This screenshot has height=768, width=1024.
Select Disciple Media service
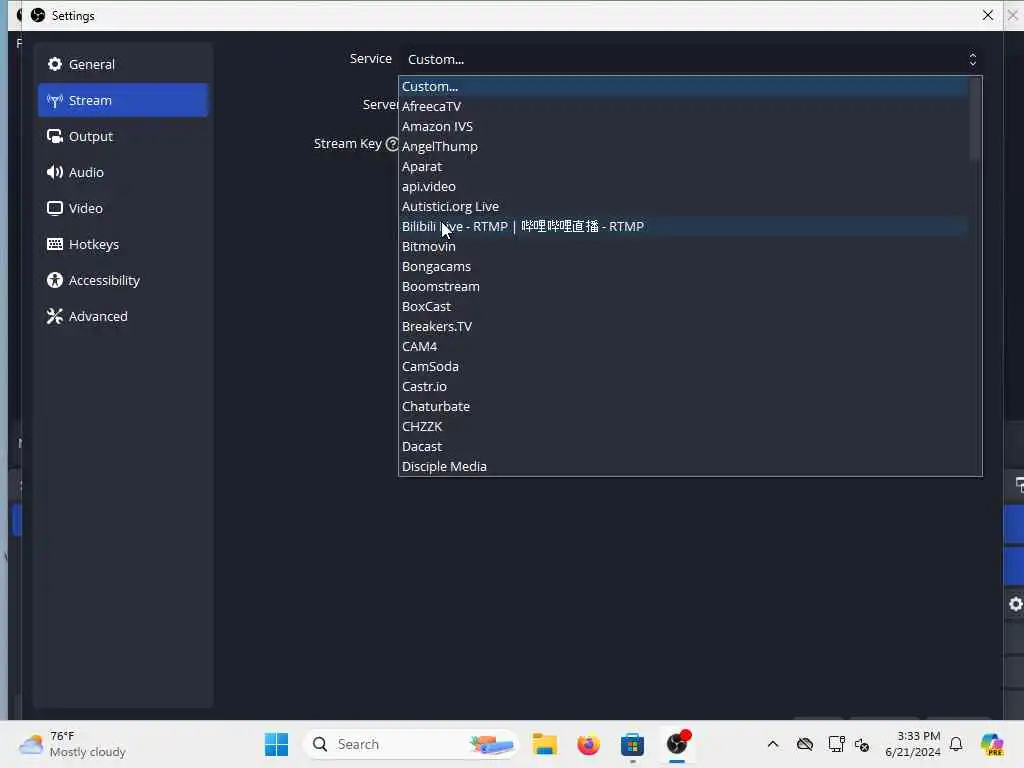[684, 466]
